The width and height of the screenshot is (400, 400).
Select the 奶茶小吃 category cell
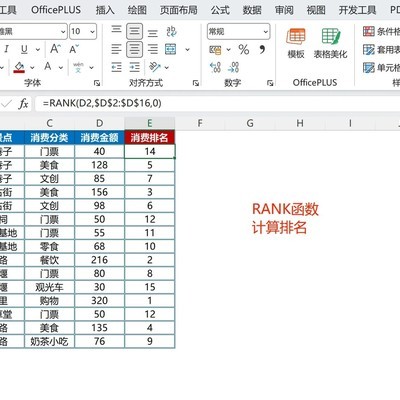pyautogui.click(x=49, y=341)
